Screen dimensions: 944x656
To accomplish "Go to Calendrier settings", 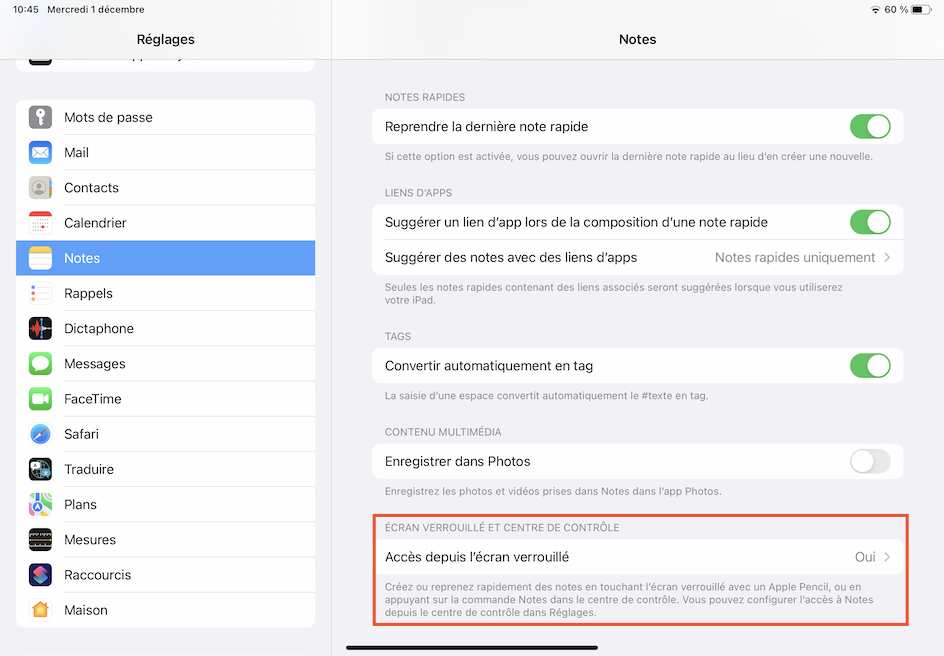I will [95, 223].
